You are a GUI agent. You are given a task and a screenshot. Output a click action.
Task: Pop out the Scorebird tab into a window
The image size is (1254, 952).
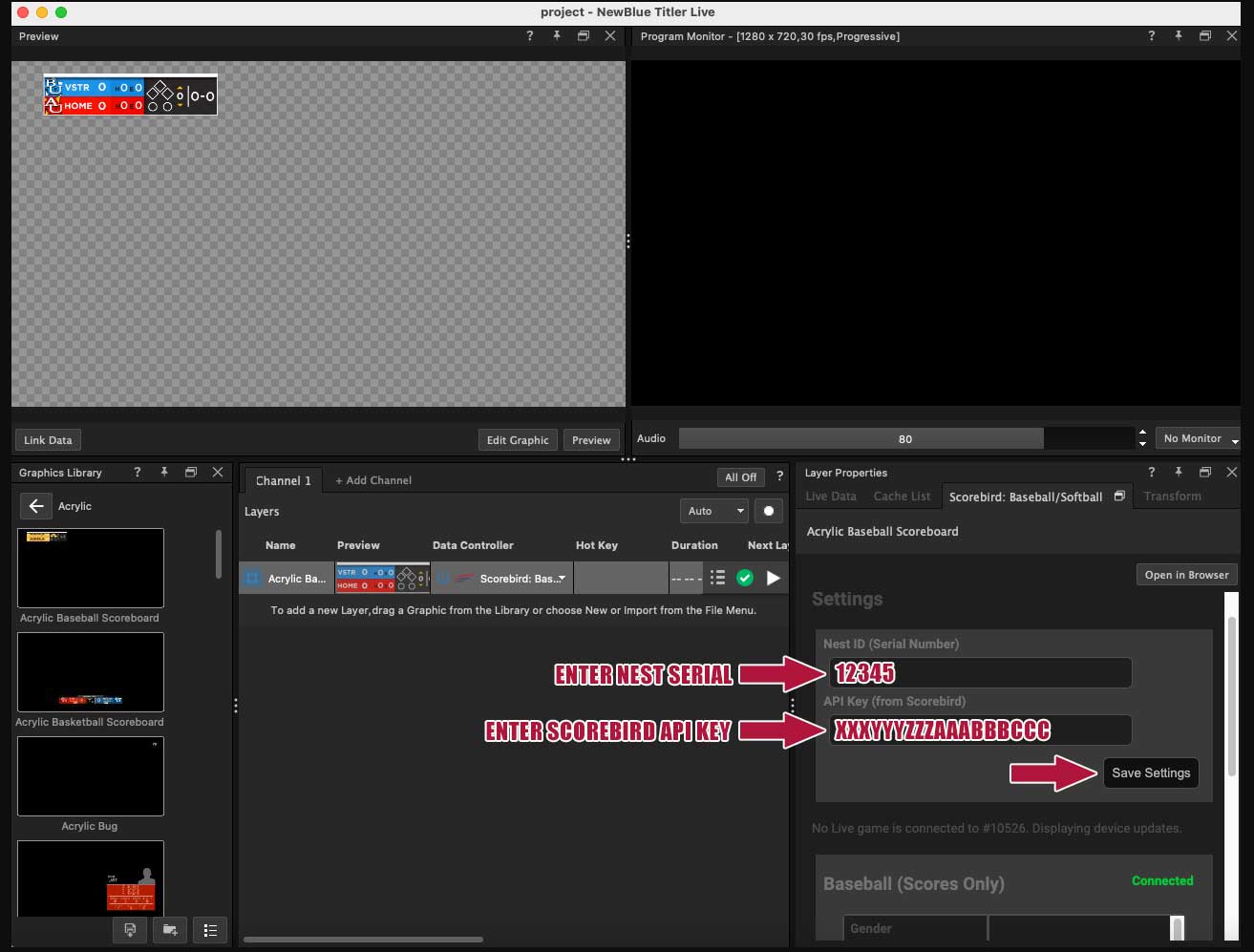pos(1119,497)
